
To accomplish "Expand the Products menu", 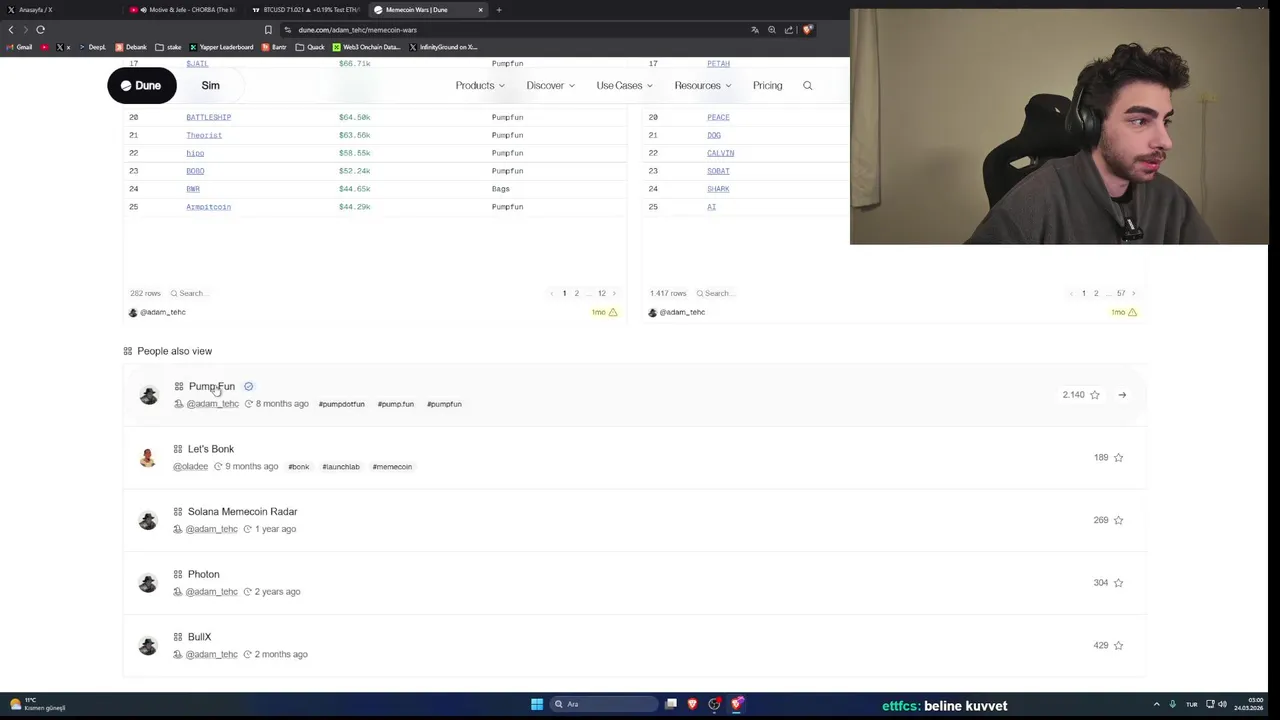I will click(480, 86).
